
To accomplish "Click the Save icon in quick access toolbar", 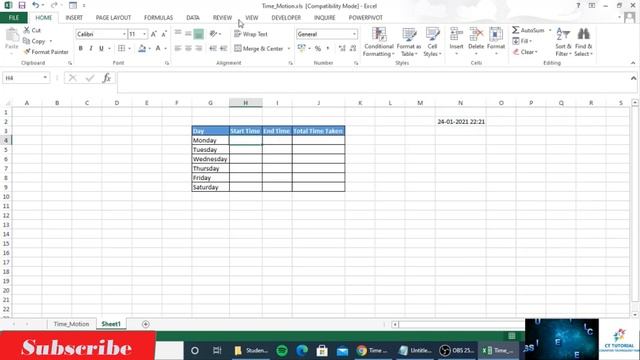I will (x=22, y=5).
